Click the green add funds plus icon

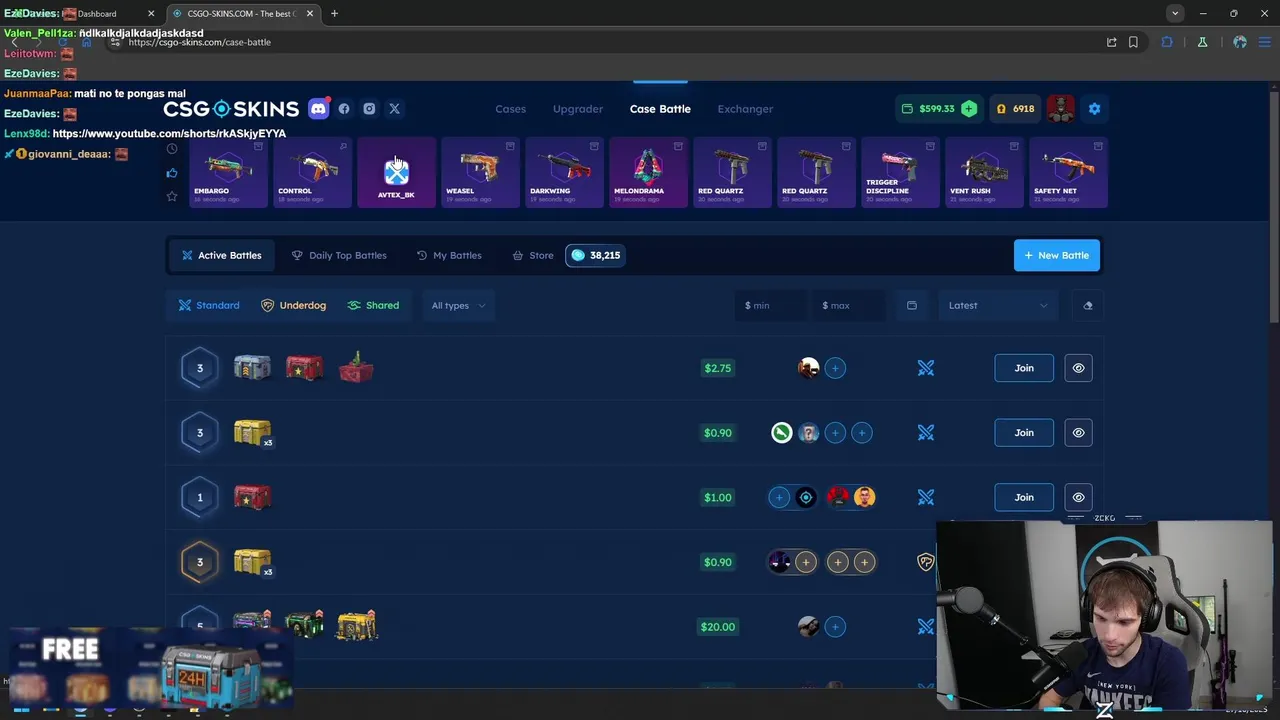969,109
